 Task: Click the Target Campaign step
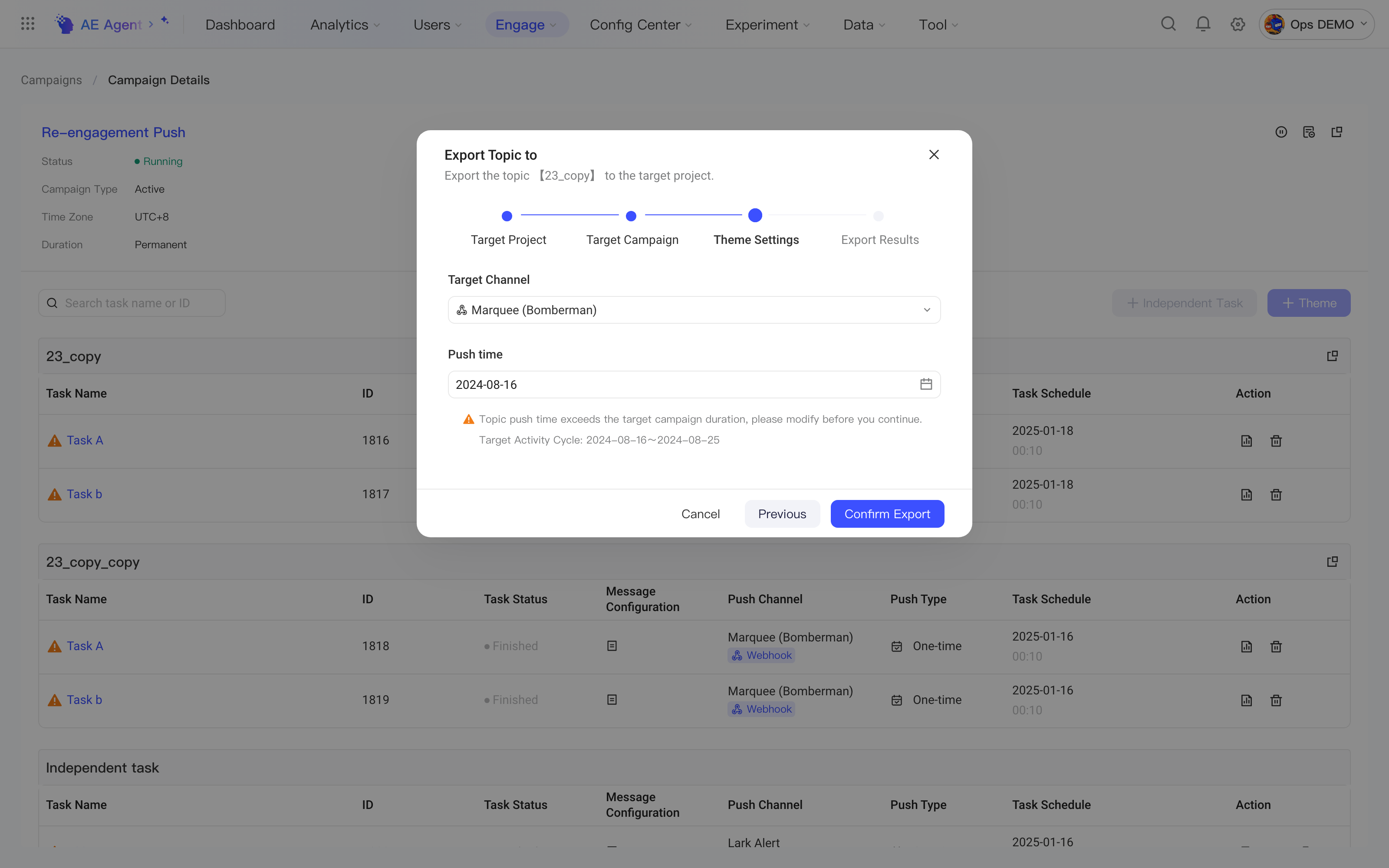632,228
